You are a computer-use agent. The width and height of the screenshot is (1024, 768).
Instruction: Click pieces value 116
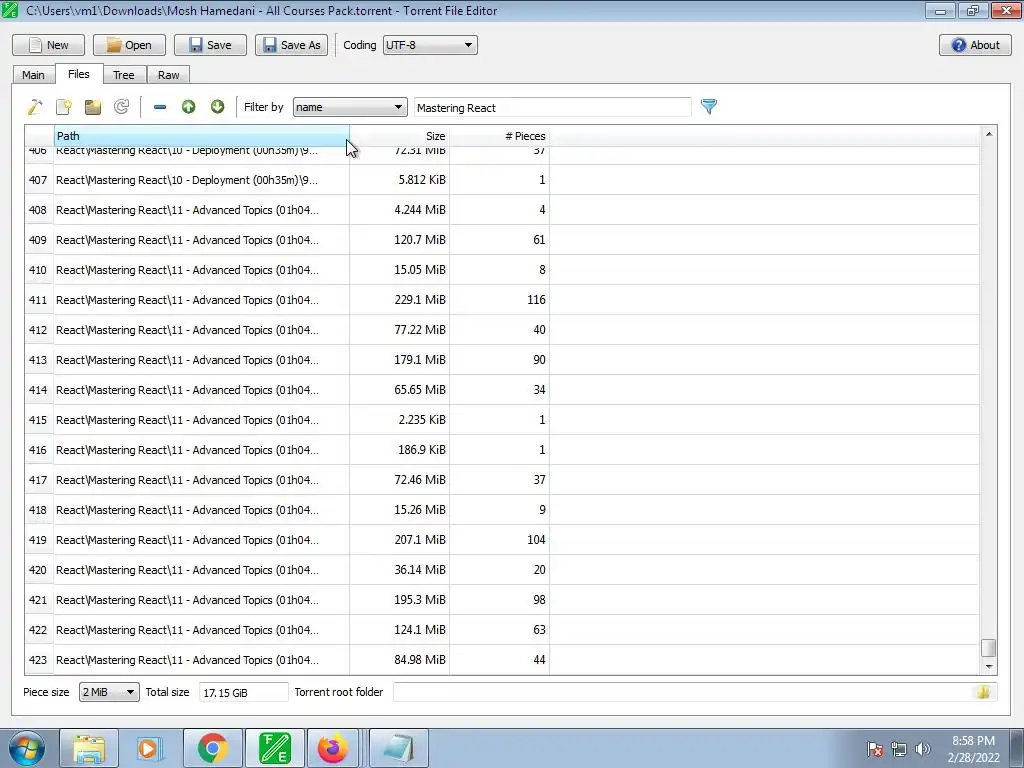(499, 300)
